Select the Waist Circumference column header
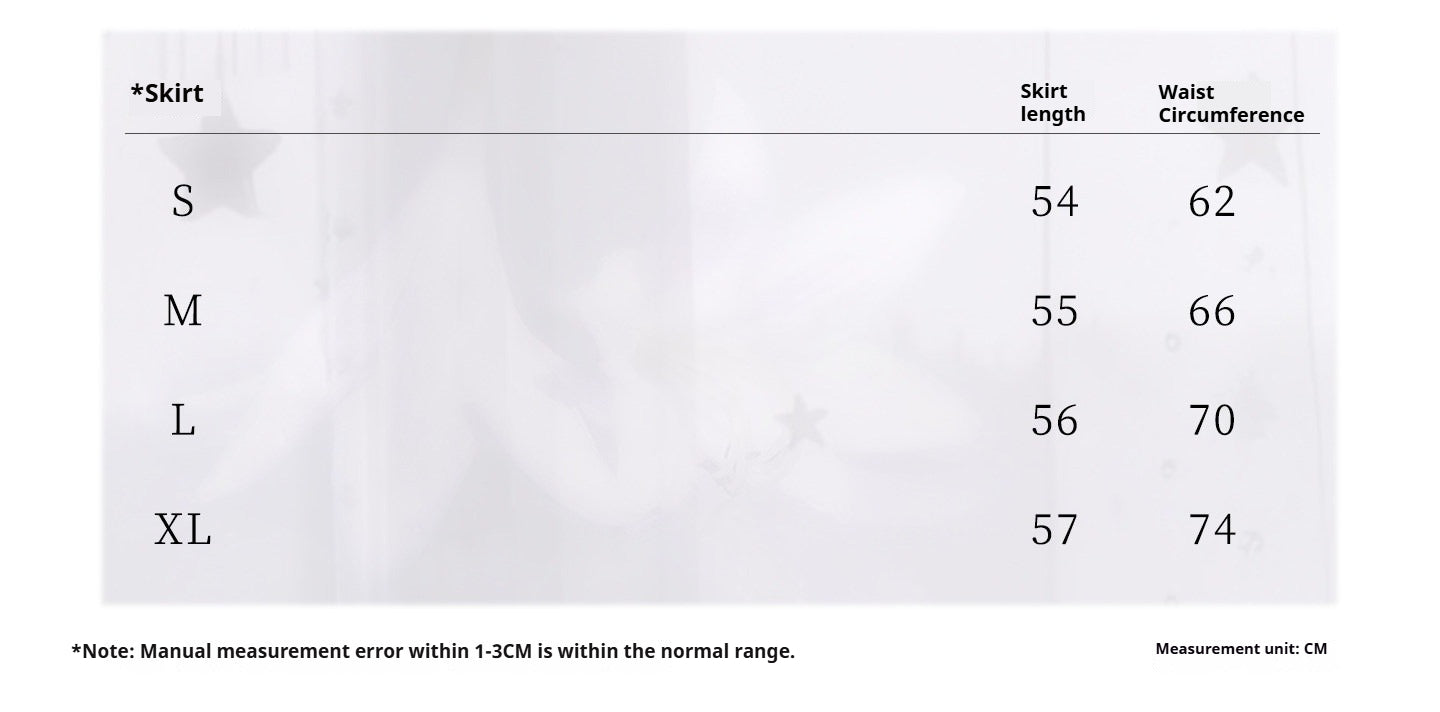 pyautogui.click(x=1231, y=104)
